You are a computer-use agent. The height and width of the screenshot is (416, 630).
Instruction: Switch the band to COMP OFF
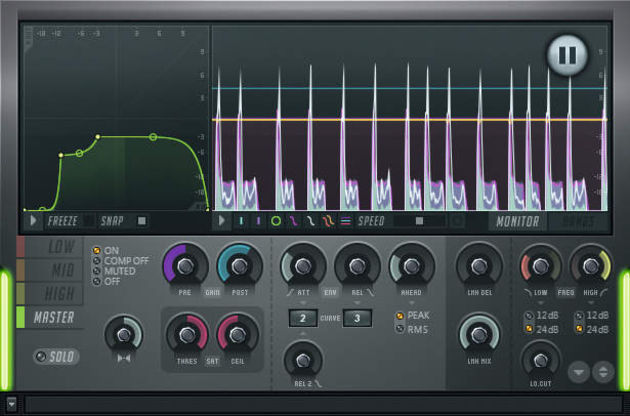coord(96,261)
